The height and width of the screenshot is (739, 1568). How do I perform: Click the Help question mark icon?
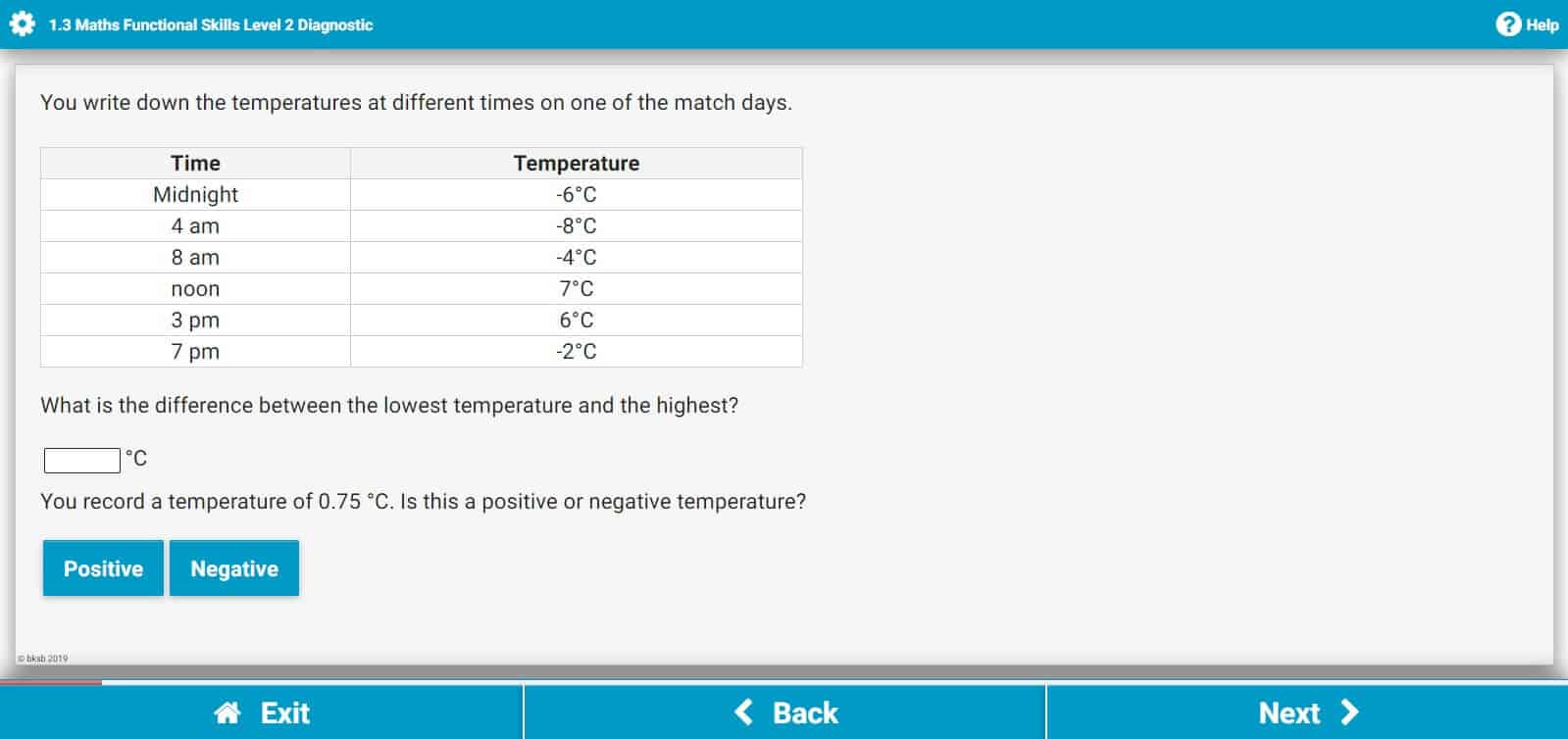(1508, 25)
